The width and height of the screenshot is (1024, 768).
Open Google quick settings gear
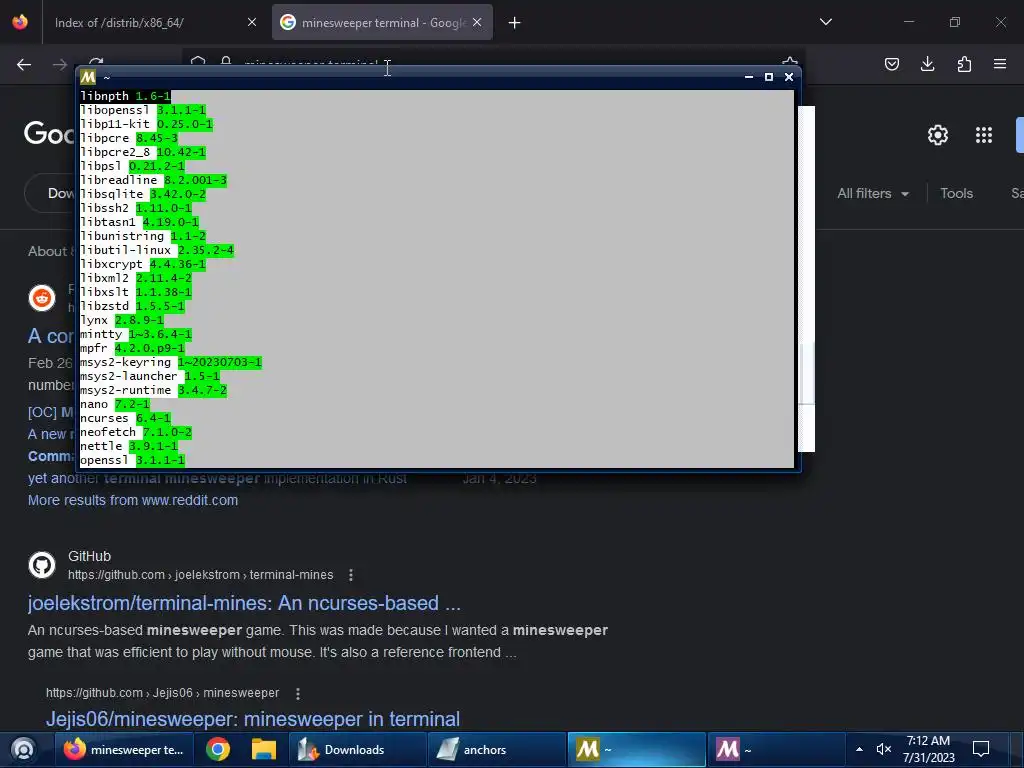click(938, 135)
